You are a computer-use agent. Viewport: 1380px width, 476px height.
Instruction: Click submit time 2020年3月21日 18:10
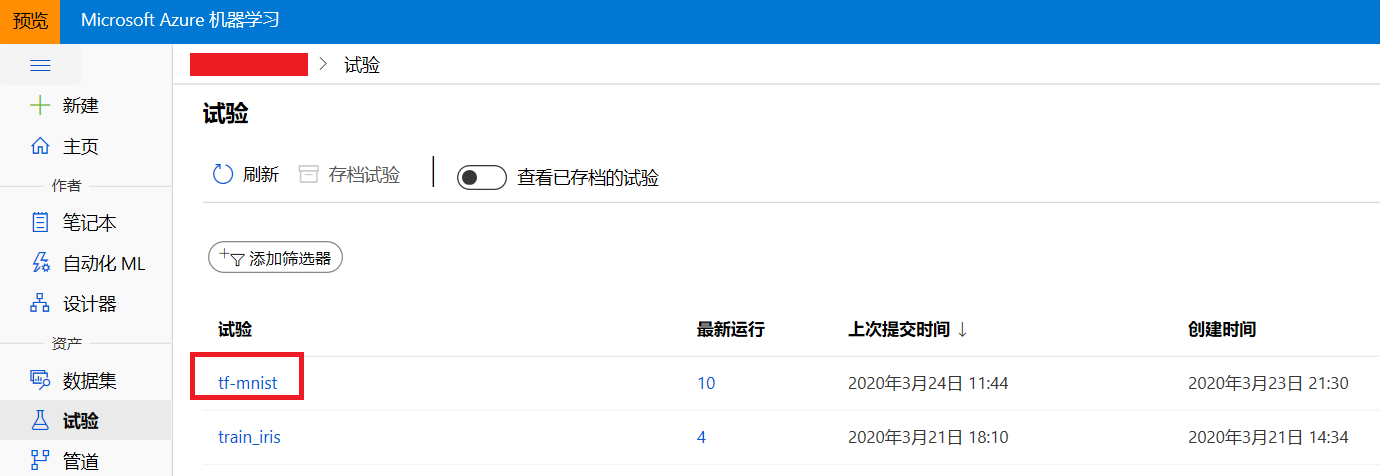click(928, 437)
